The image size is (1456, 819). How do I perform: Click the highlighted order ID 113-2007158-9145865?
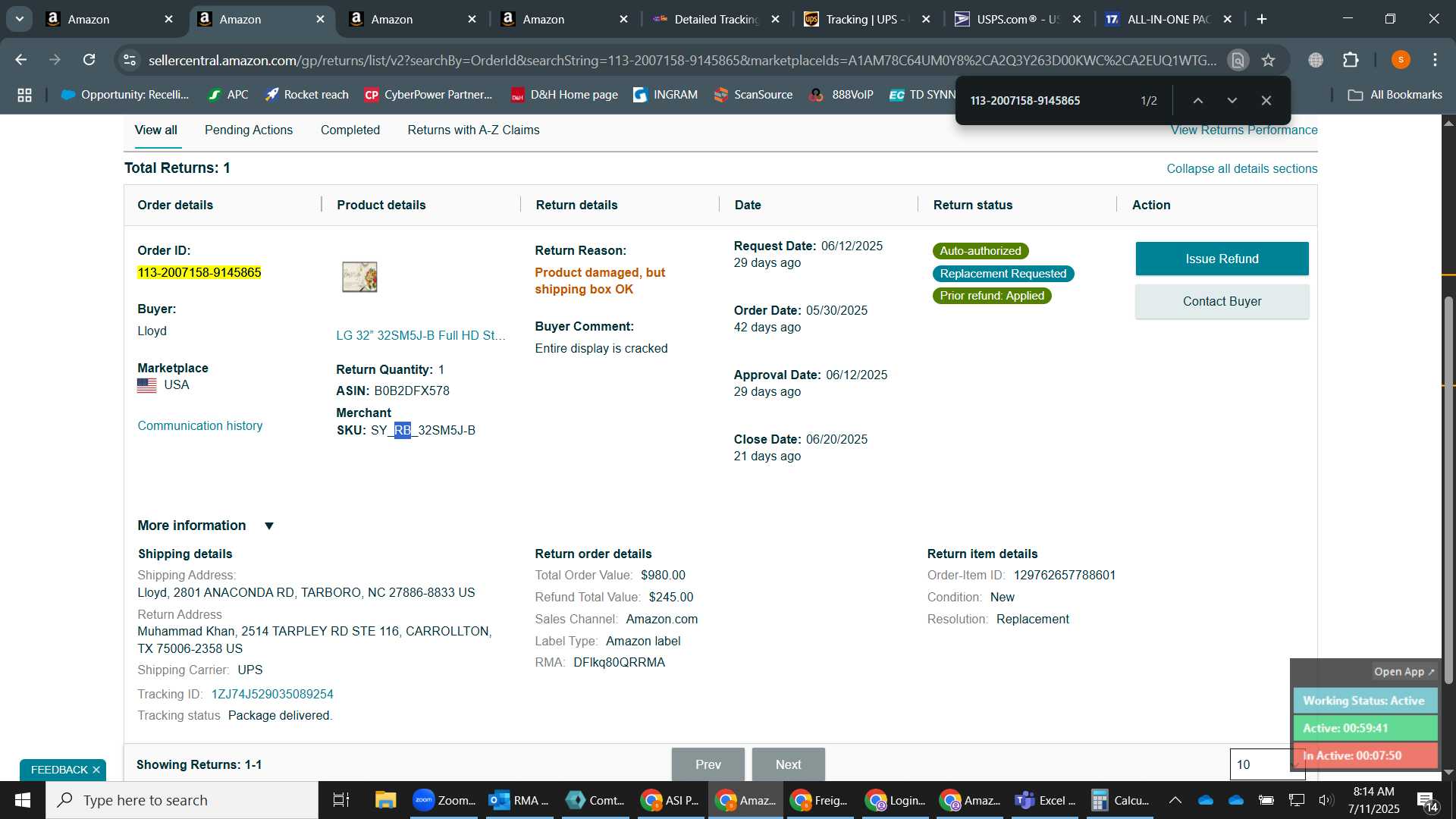tap(199, 272)
